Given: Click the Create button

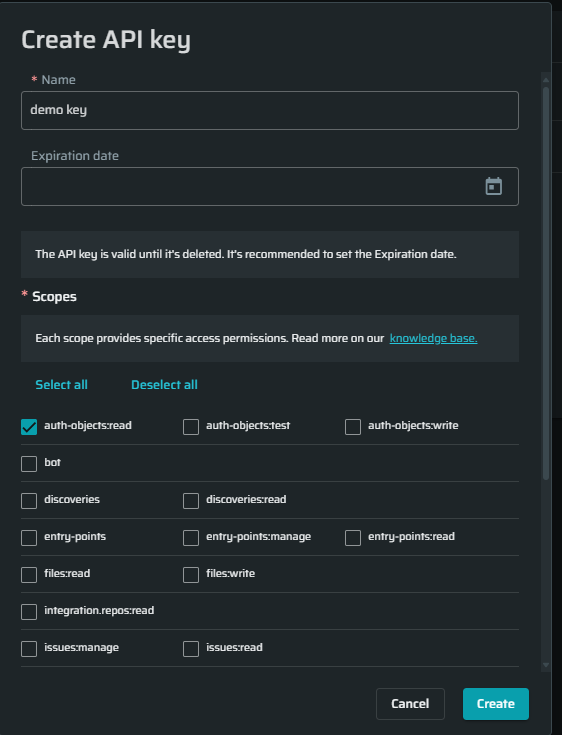Looking at the screenshot, I should [496, 704].
